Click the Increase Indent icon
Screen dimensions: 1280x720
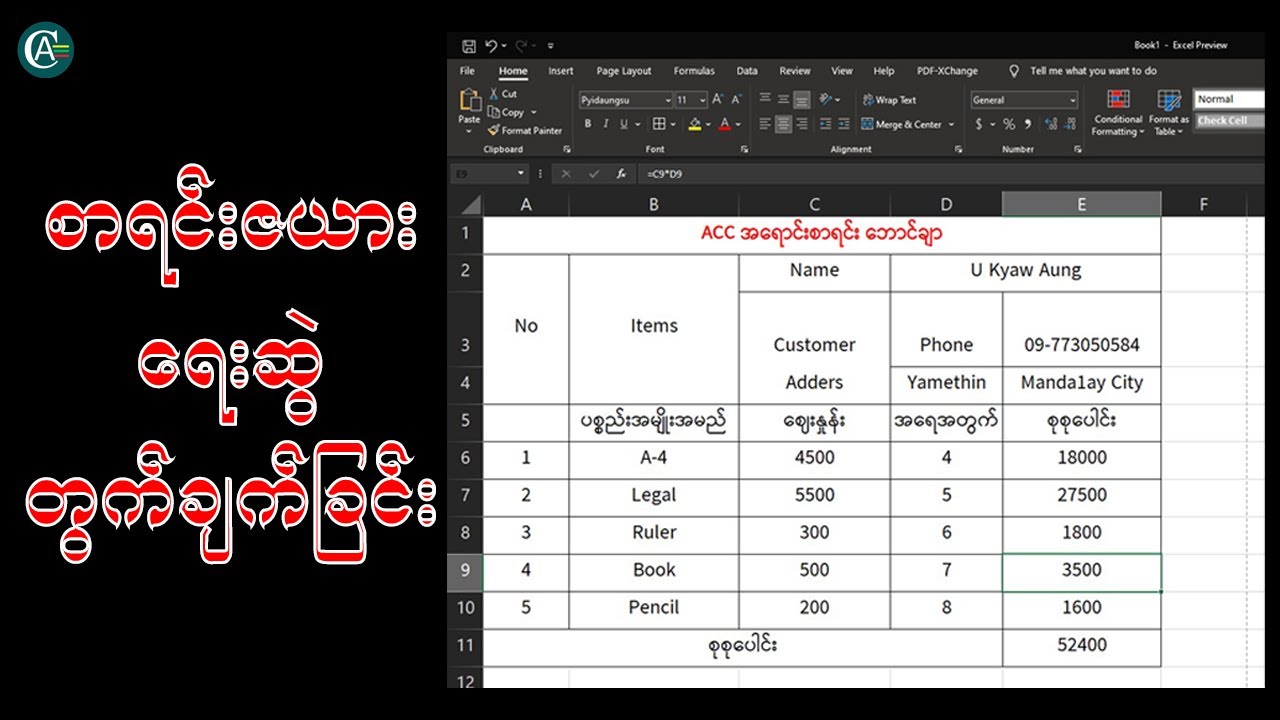point(844,124)
